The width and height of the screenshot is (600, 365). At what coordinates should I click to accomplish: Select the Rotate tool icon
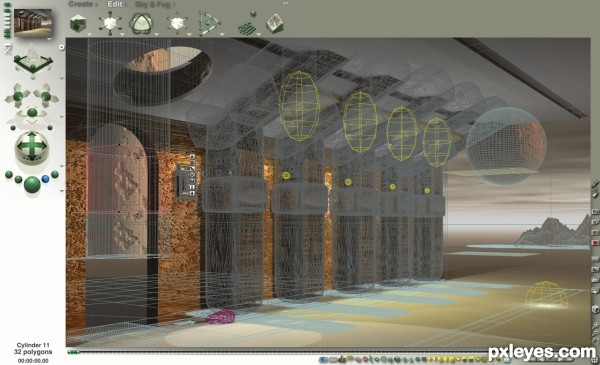[x=142, y=23]
